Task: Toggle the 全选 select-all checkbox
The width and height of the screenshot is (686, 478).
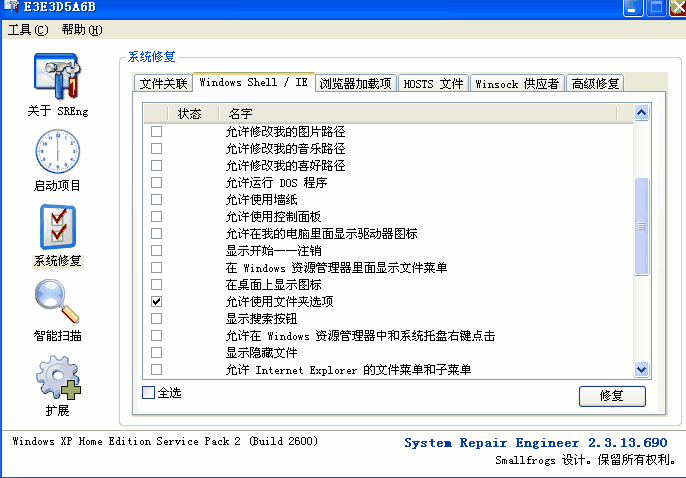Action: [x=148, y=393]
